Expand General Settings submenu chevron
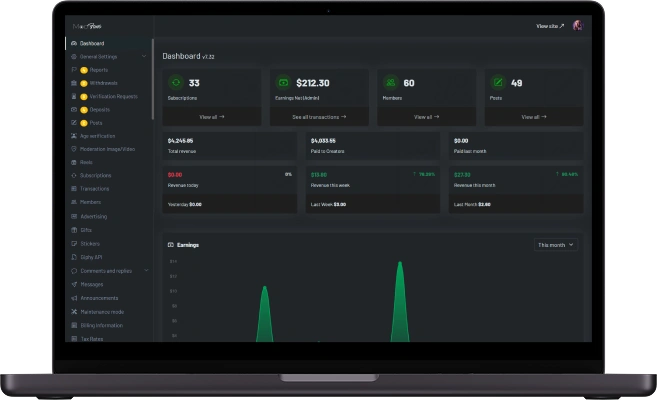This screenshot has width=657, height=401. pyautogui.click(x=144, y=56)
